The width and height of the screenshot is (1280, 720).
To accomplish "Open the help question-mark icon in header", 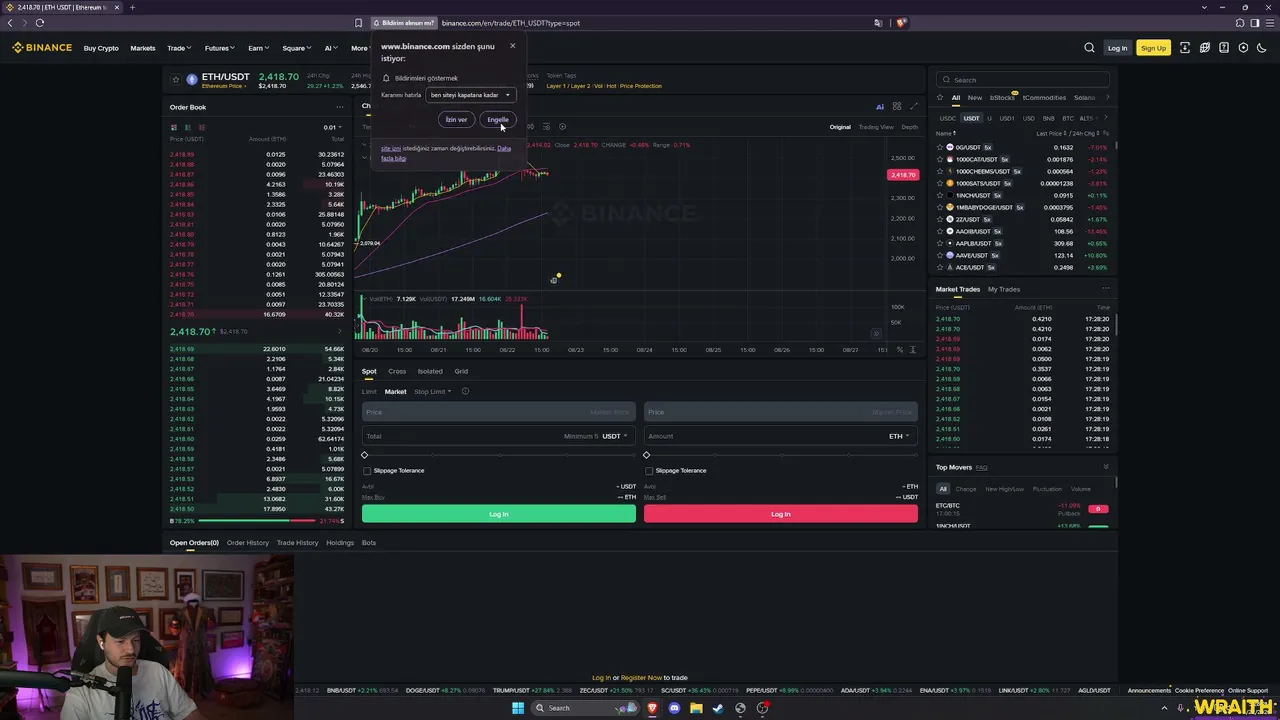I will point(1224,48).
